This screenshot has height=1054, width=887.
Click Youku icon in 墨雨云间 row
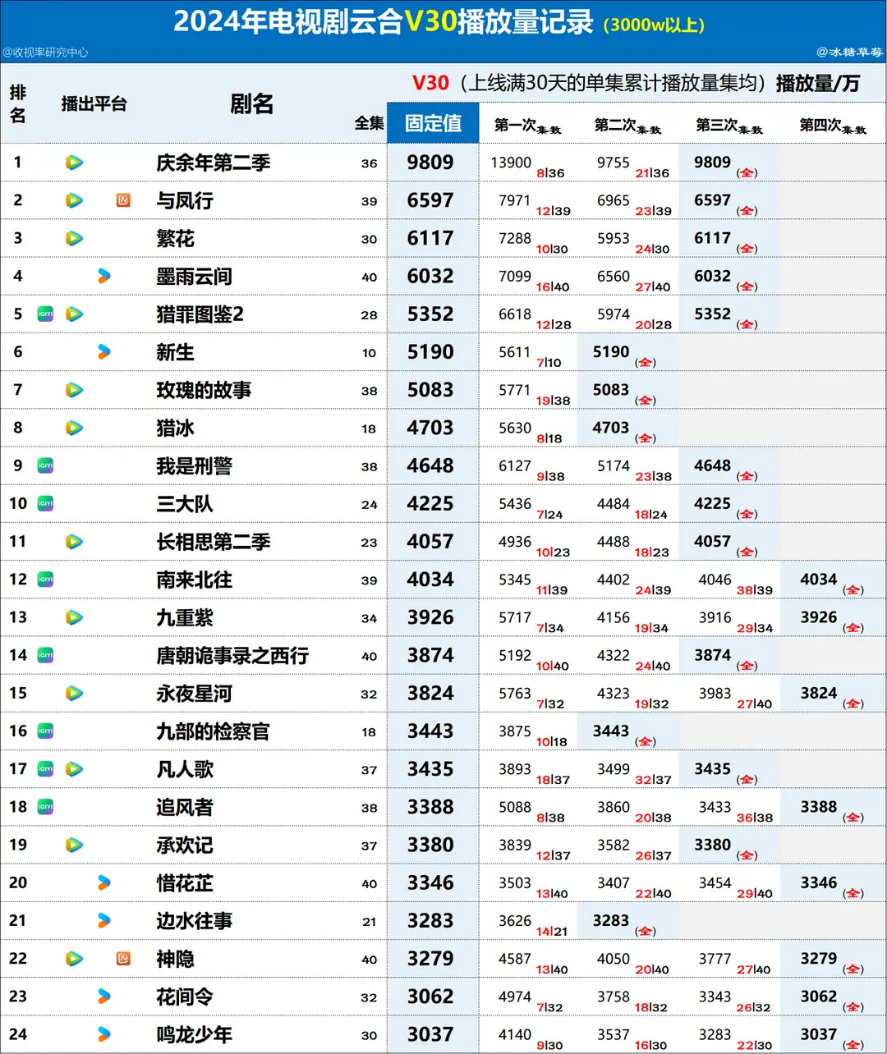(104, 276)
